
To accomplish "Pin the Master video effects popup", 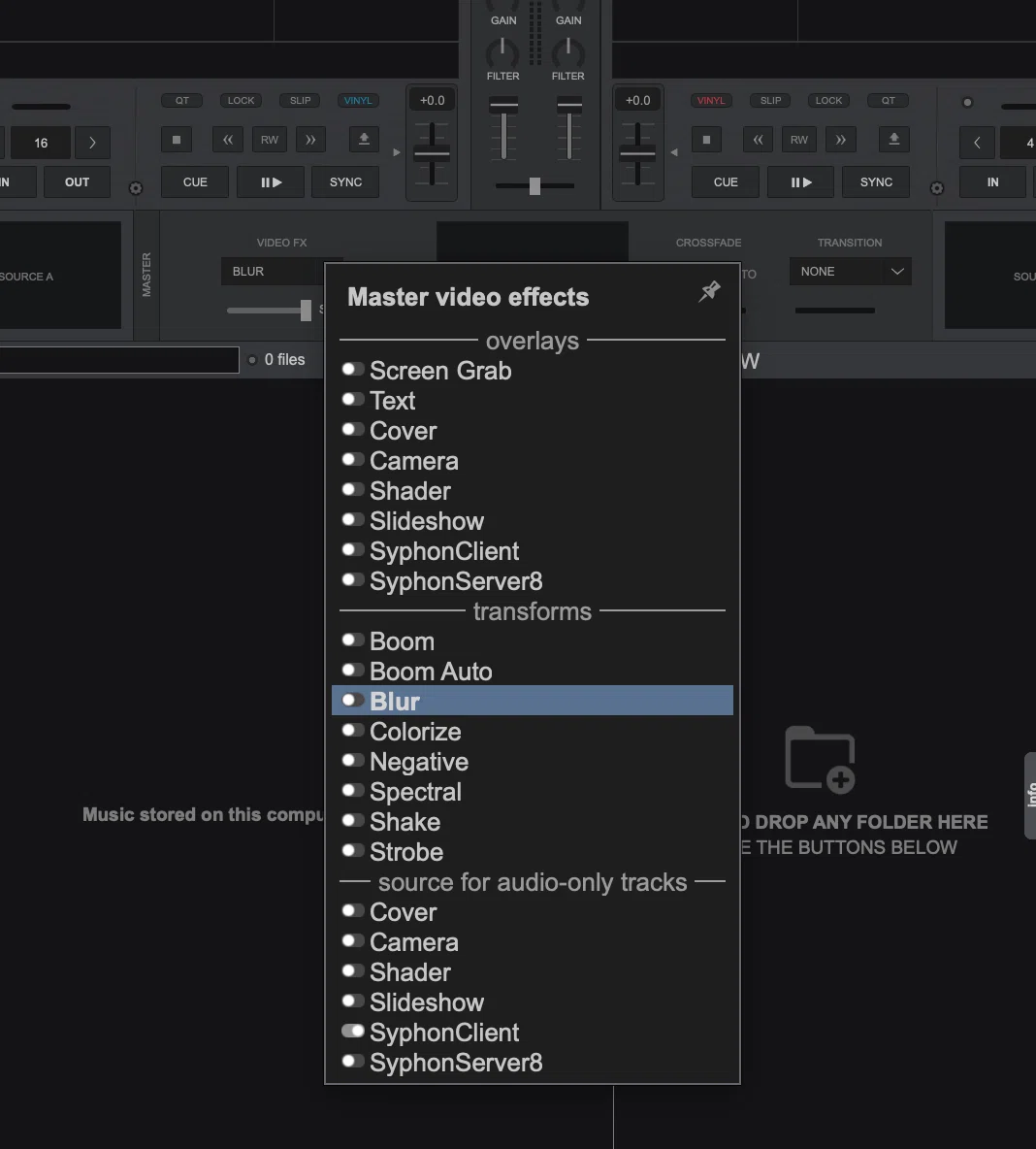I will pyautogui.click(x=709, y=291).
